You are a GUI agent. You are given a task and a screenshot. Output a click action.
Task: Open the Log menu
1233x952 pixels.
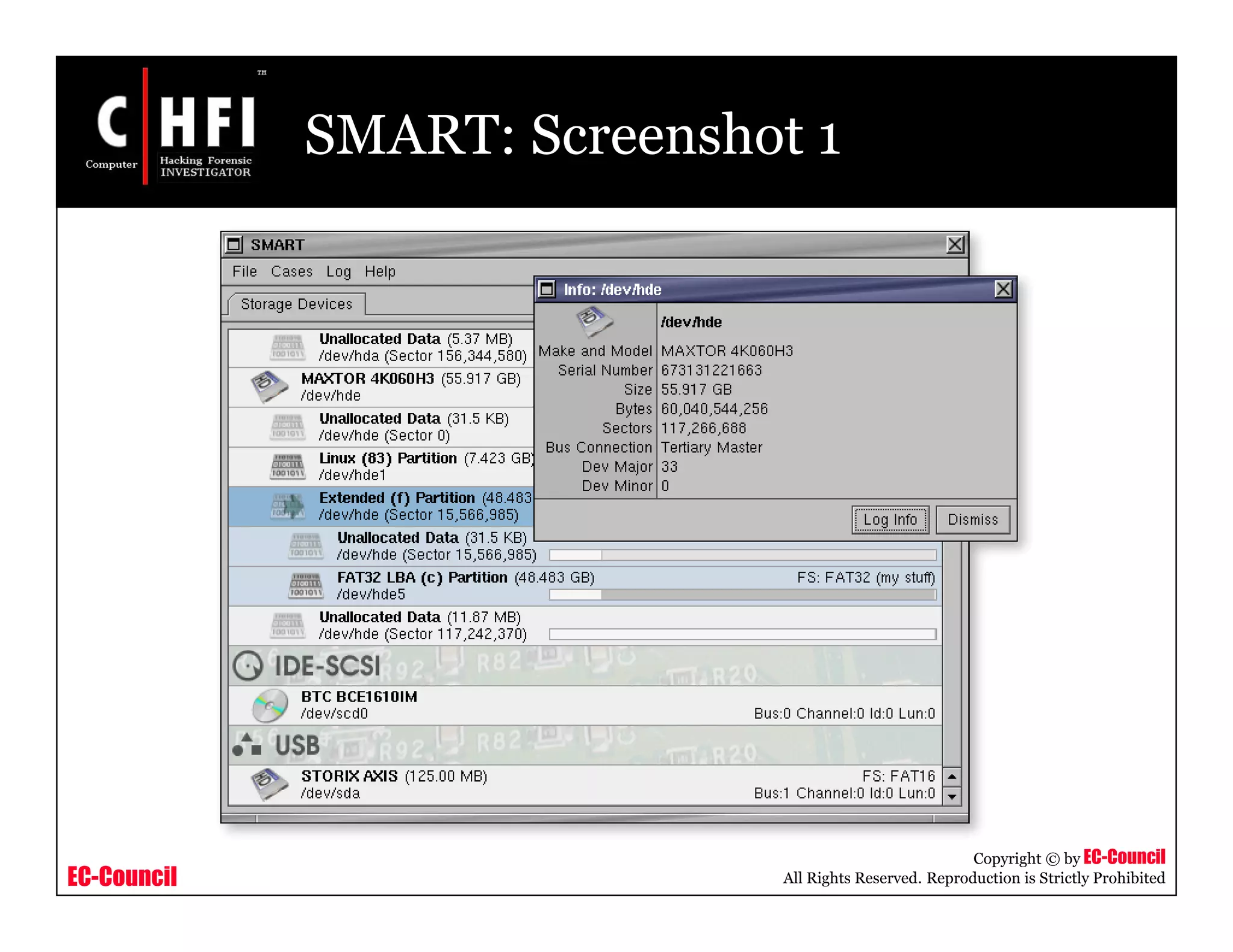click(x=338, y=271)
